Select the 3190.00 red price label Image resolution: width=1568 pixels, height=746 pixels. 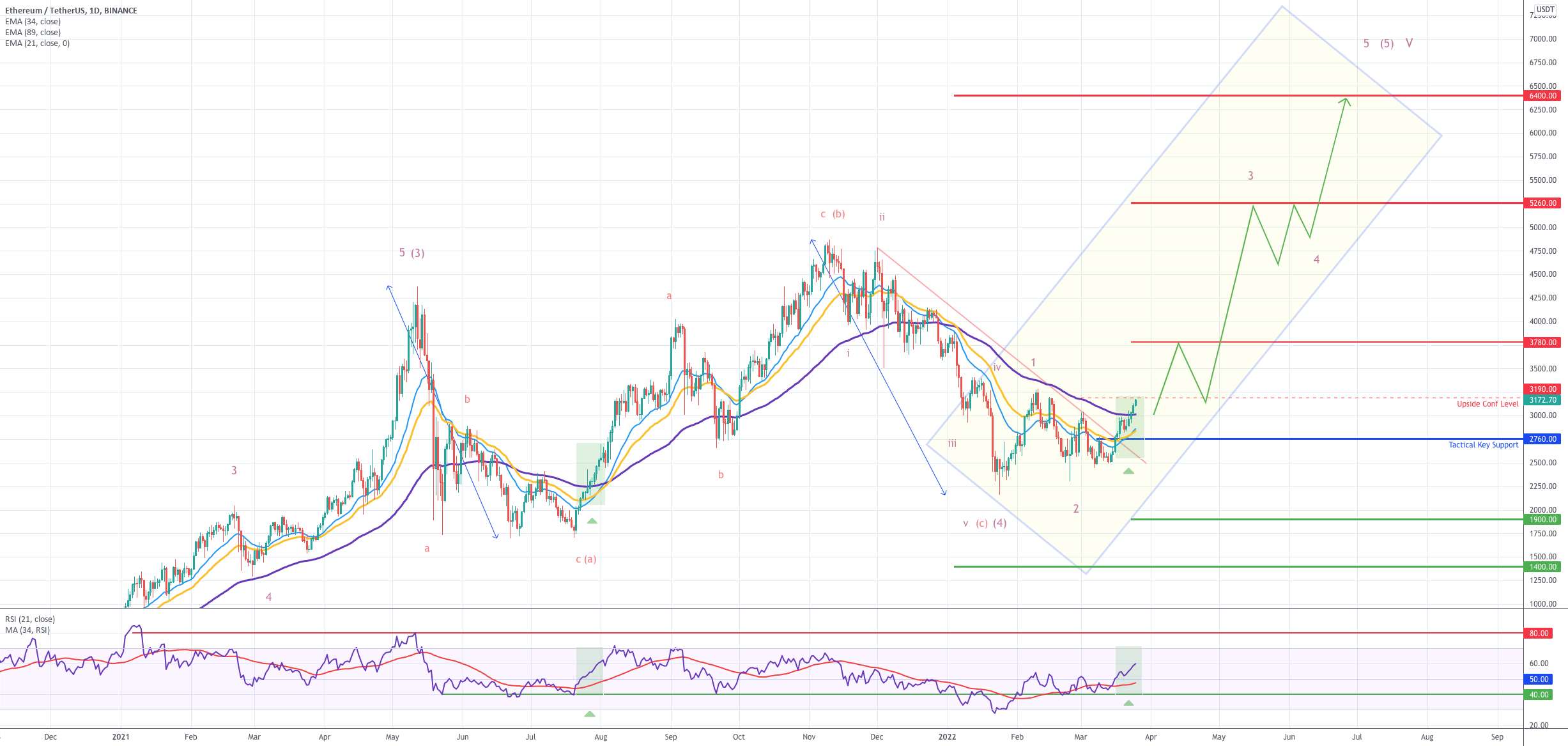[x=1542, y=389]
